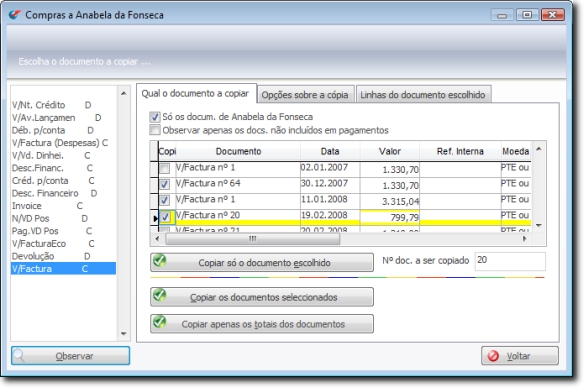Viewport: 584px width, 390px height.
Task: Click the Nº doc. a ser copiado field
Action: (x=510, y=261)
